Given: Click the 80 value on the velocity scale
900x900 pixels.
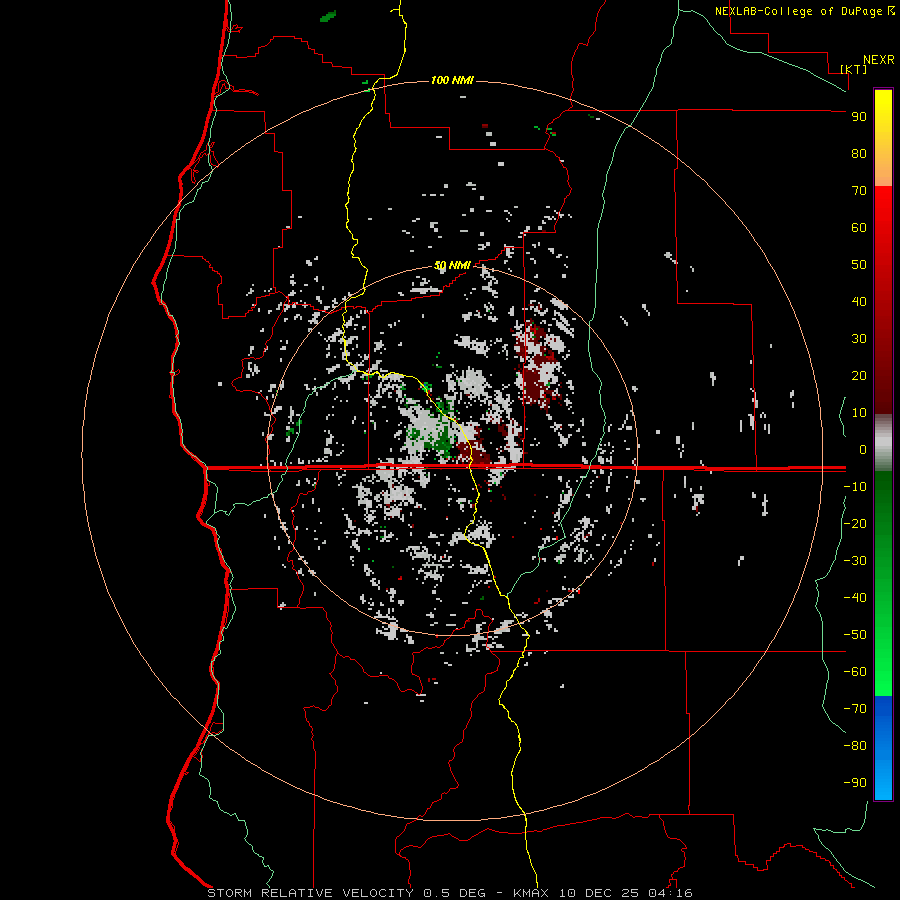Looking at the screenshot, I should pyautogui.click(x=859, y=153).
